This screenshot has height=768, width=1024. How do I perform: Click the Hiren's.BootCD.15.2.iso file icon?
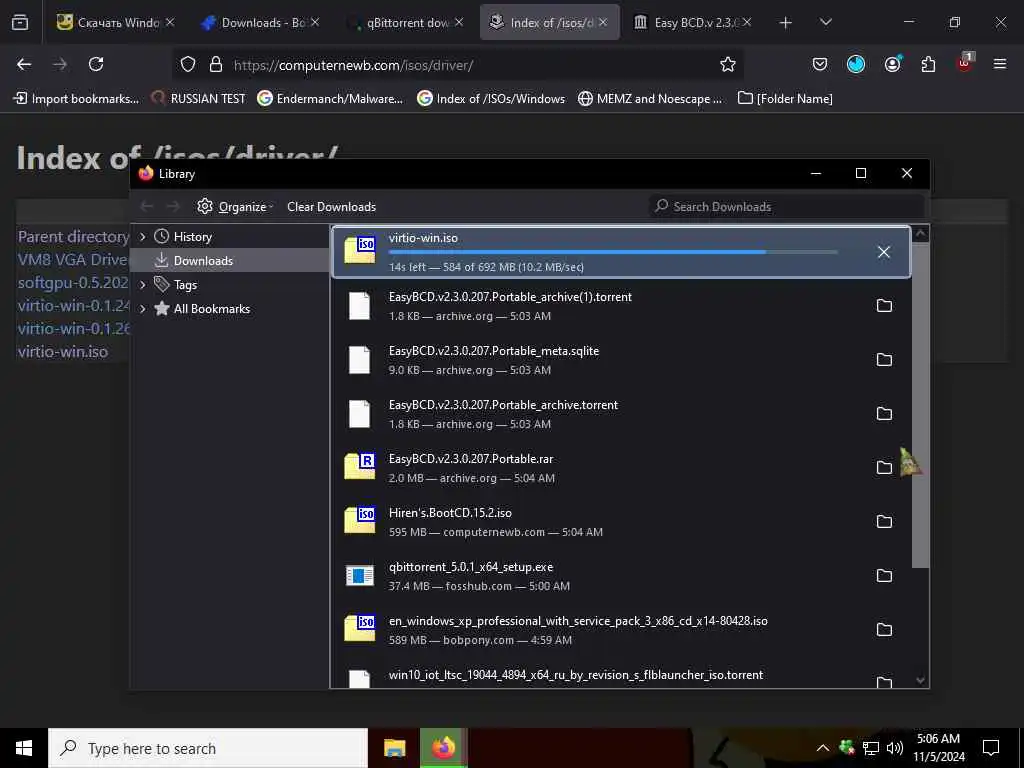click(360, 520)
